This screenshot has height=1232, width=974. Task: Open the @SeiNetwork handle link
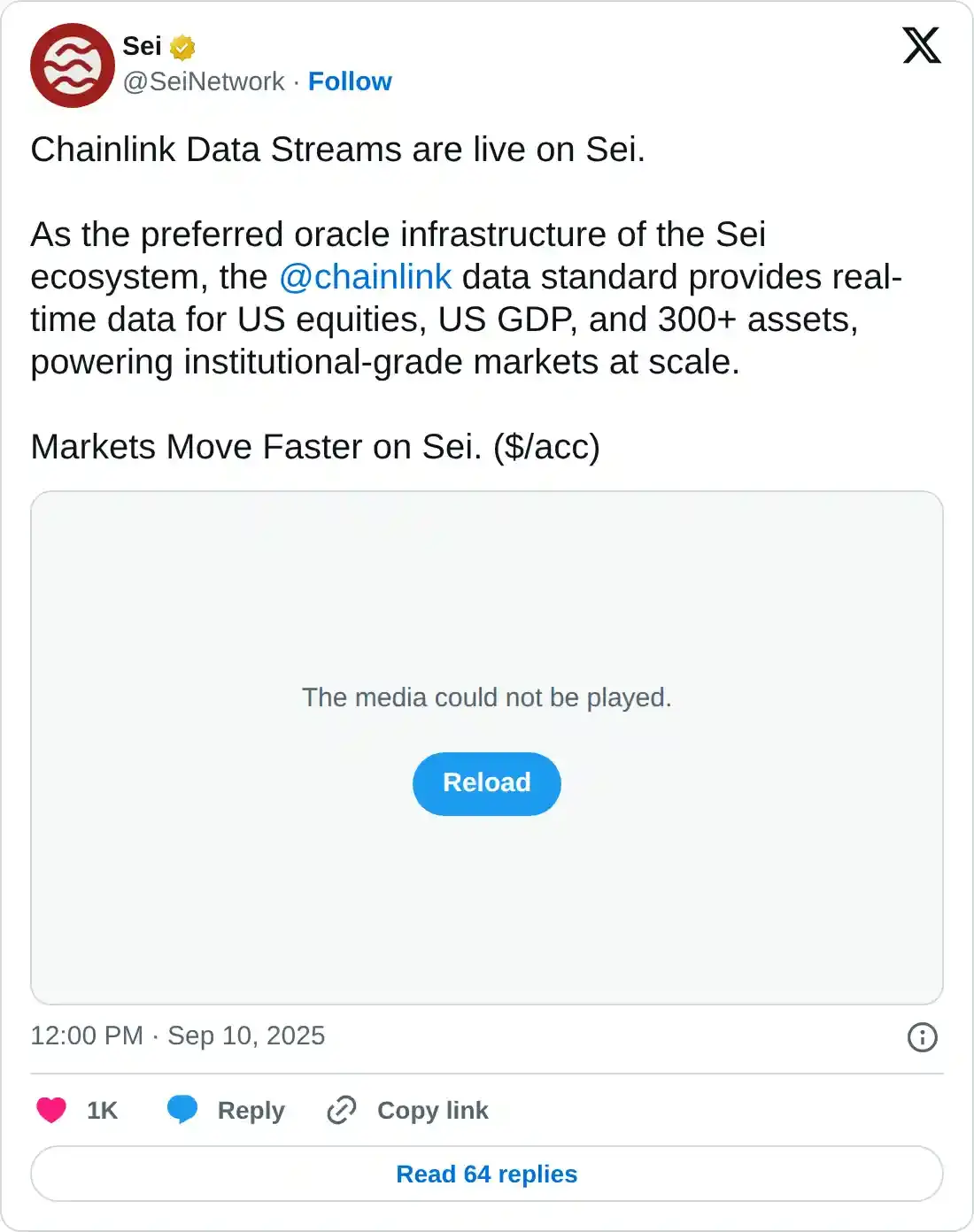point(204,81)
